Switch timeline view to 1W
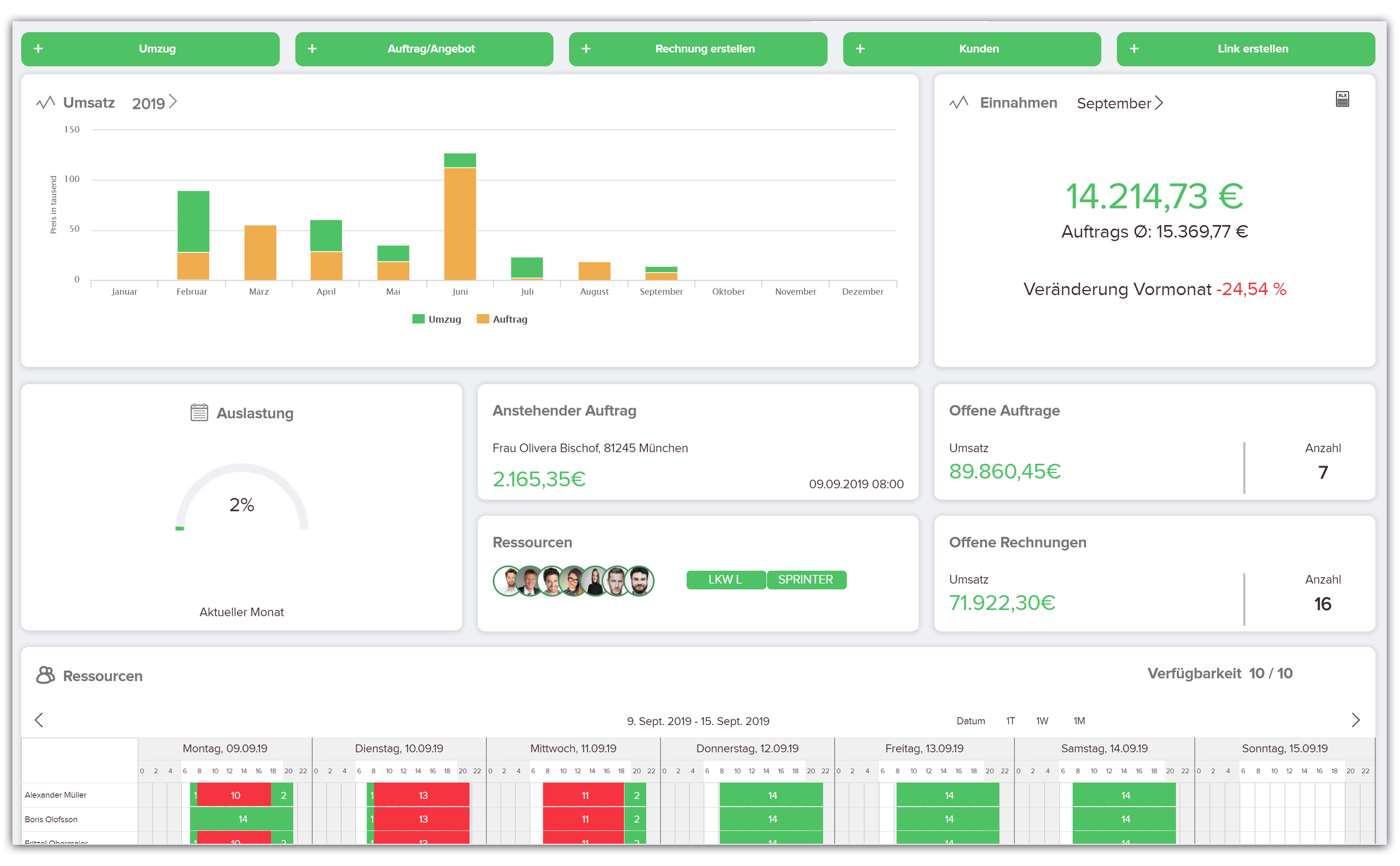Image resolution: width=1400 pixels, height=866 pixels. 1041,720
